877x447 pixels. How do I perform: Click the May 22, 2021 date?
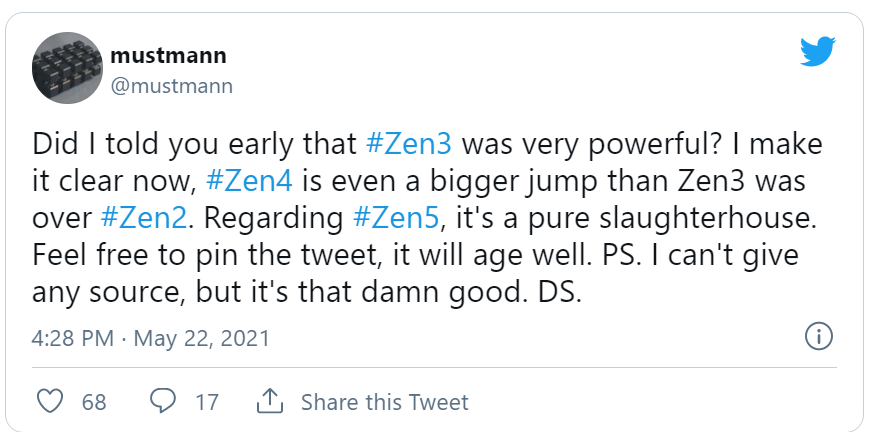(x=201, y=339)
